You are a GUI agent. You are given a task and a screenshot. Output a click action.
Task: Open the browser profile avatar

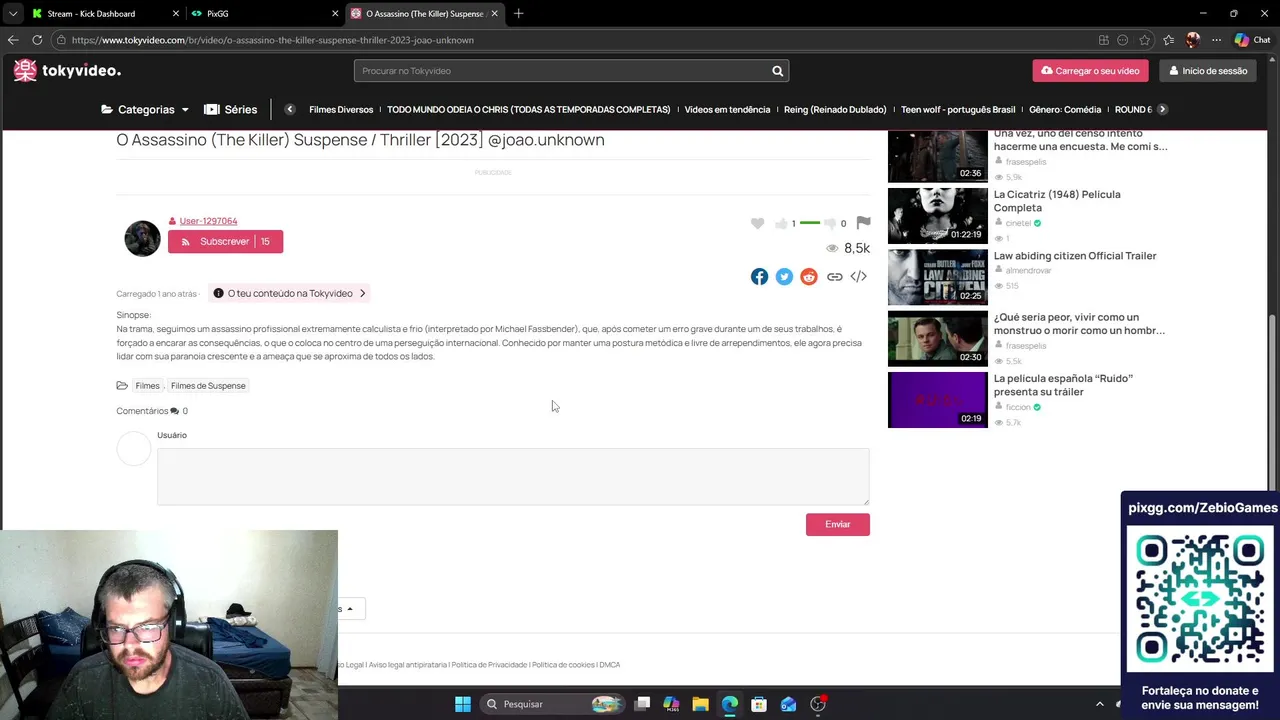[1192, 40]
